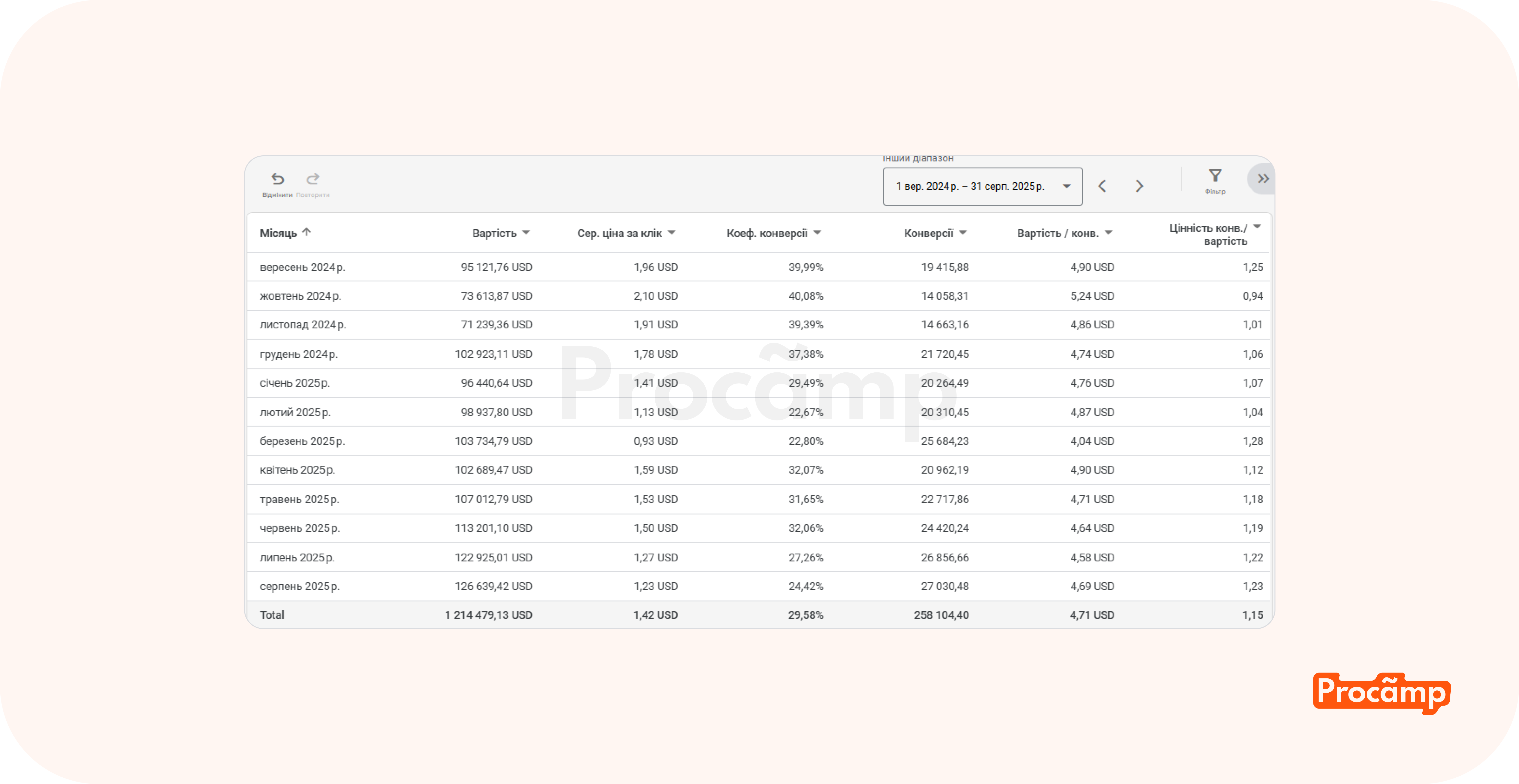The image size is (1519, 784).
Task: Open Конверсії column dropdown arrow
Action: [963, 233]
